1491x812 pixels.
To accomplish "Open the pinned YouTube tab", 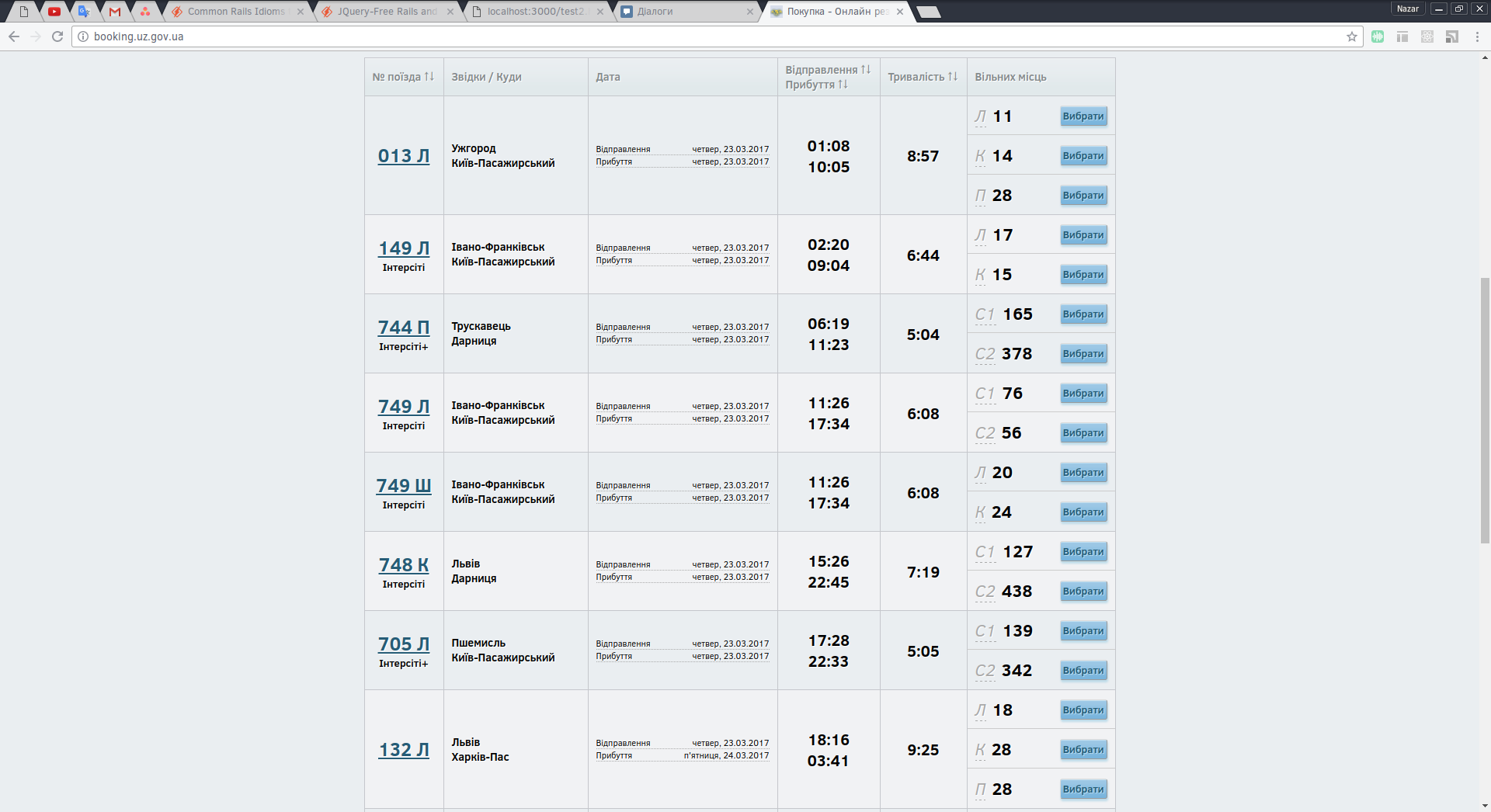I will coord(54,12).
